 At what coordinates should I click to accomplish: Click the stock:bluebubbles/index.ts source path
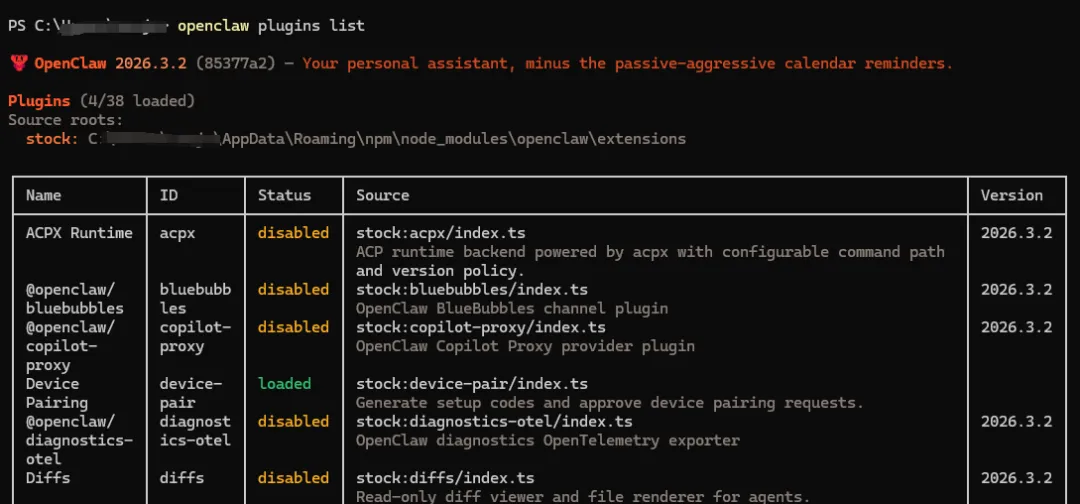[472, 290]
